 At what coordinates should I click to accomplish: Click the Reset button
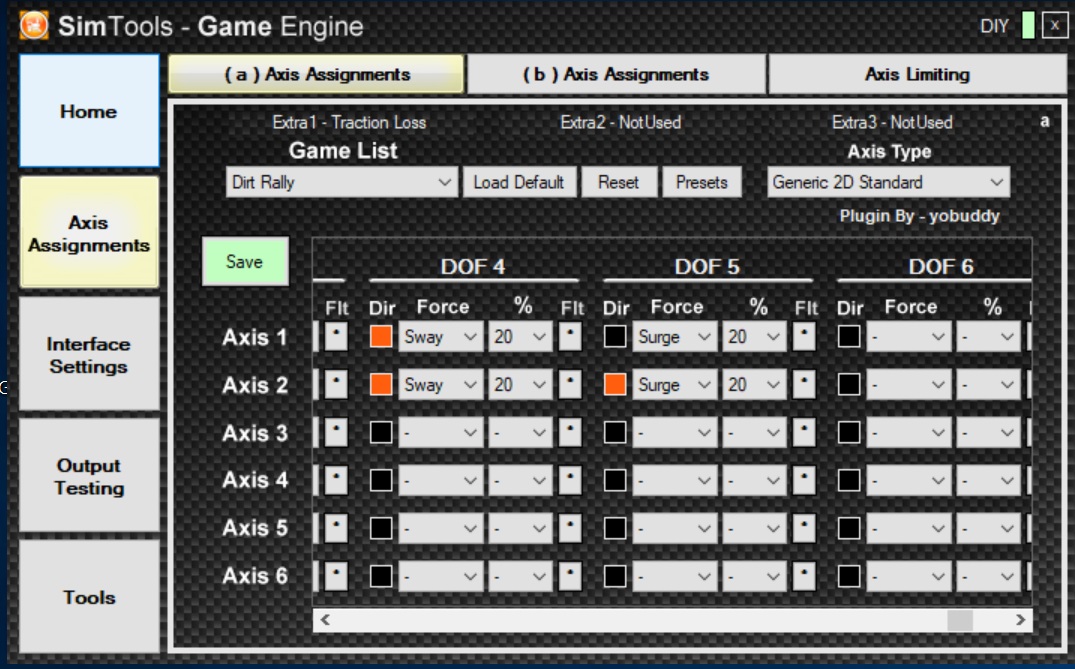pos(618,182)
